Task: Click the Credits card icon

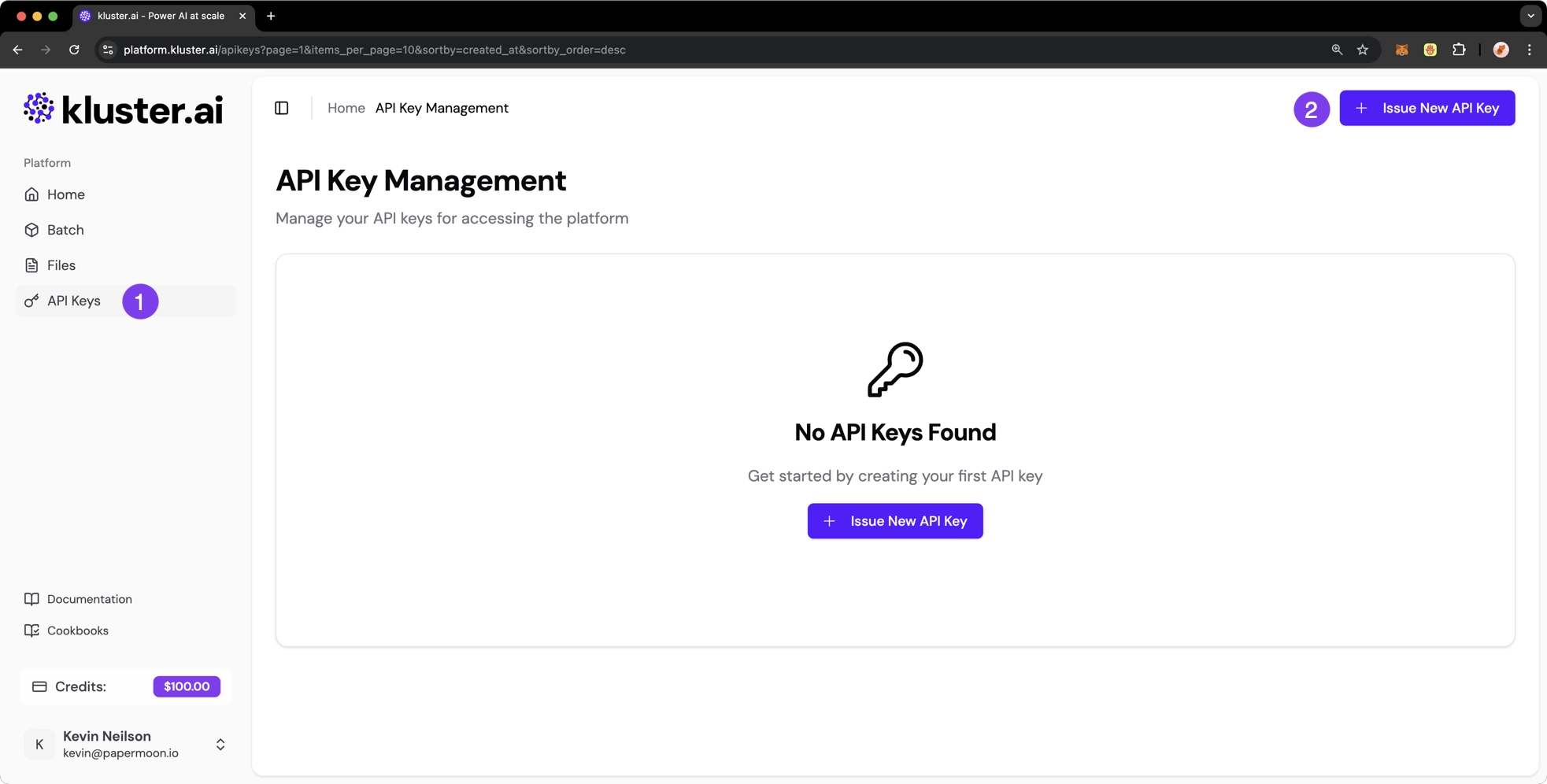Action: pyautogui.click(x=39, y=686)
